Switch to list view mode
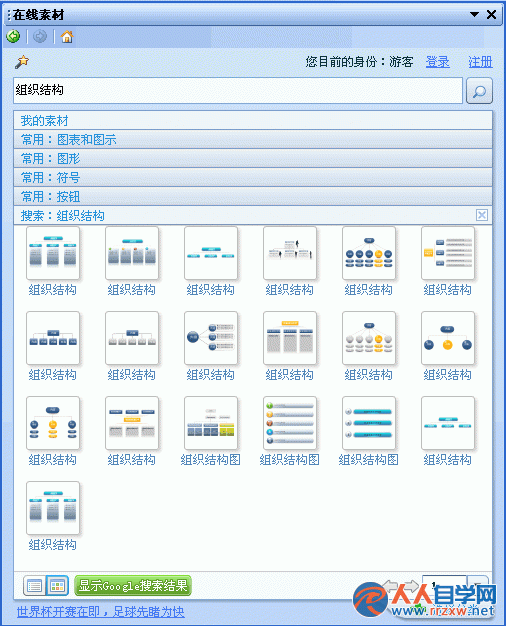This screenshot has width=506, height=626. pos(34,586)
